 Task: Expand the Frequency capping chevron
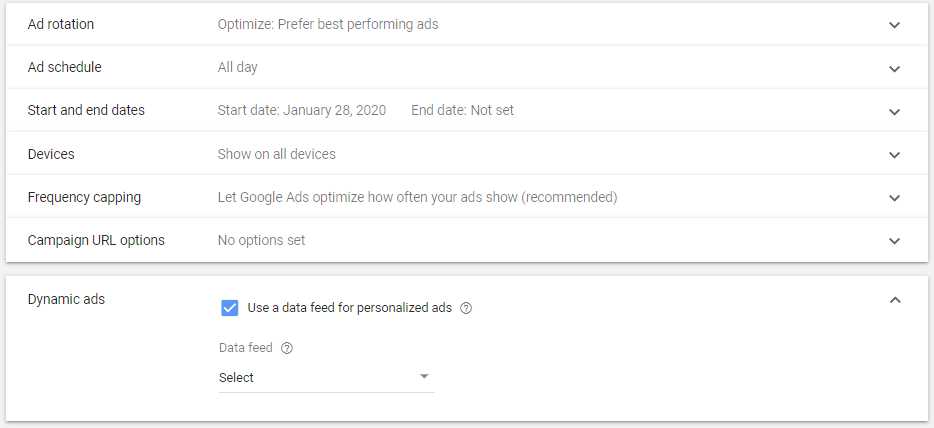click(x=894, y=198)
